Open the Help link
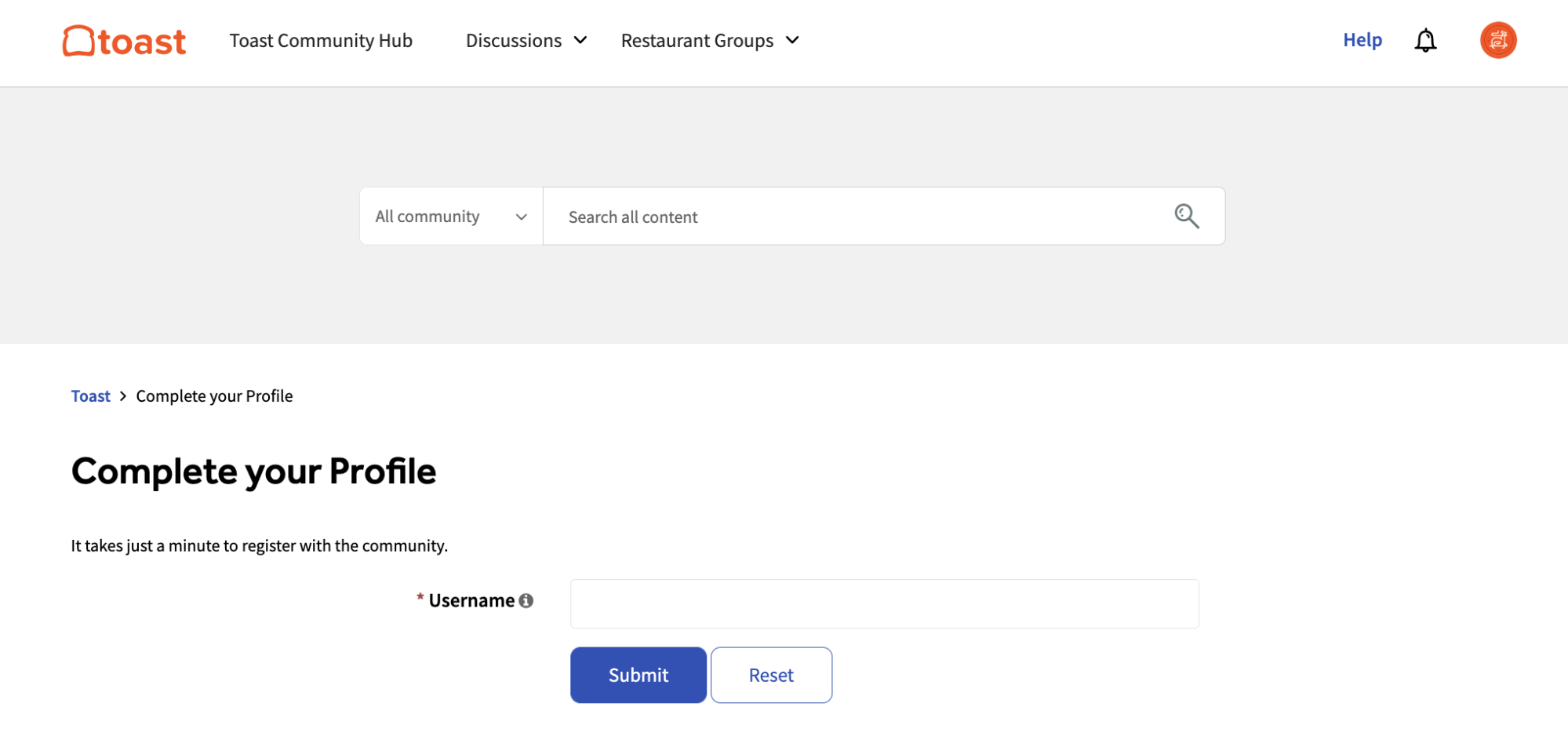Screen dimensions: 1568x736 1362,40
